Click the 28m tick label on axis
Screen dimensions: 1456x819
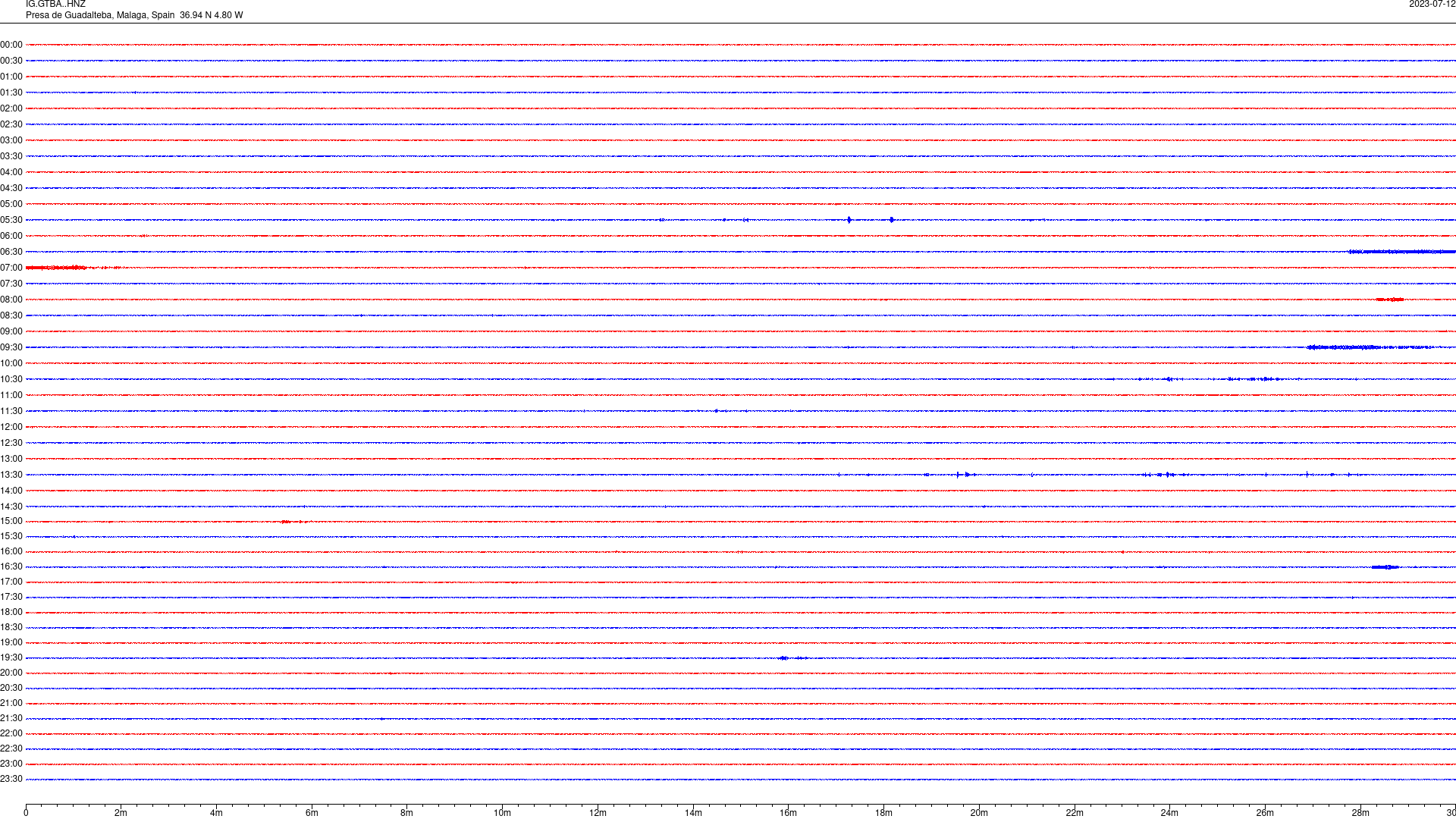[1360, 813]
